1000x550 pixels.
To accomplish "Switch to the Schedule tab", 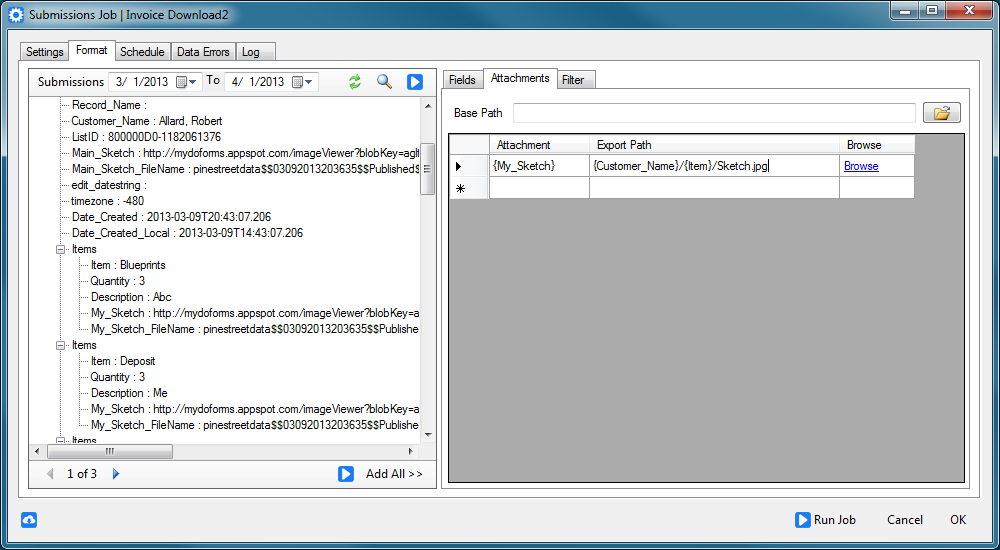I will pyautogui.click(x=141, y=52).
